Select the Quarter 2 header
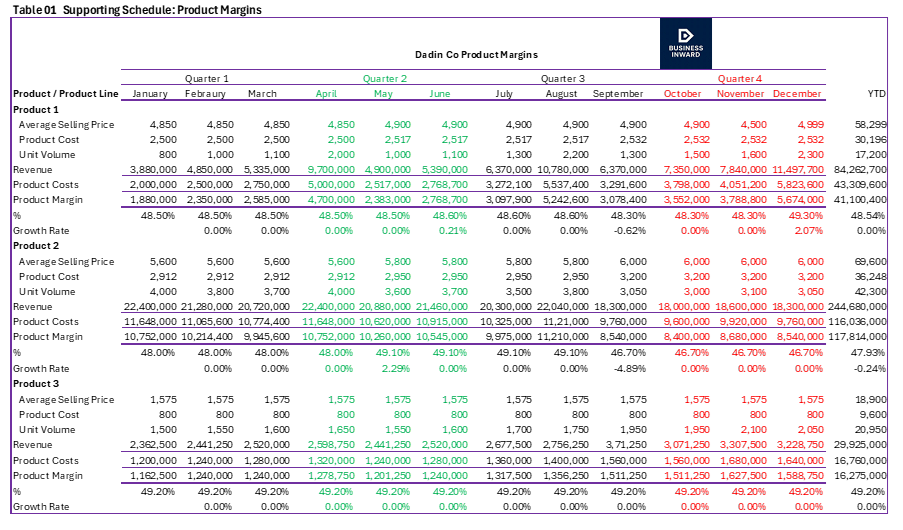Screen dimensions: 903x530 pos(385,78)
